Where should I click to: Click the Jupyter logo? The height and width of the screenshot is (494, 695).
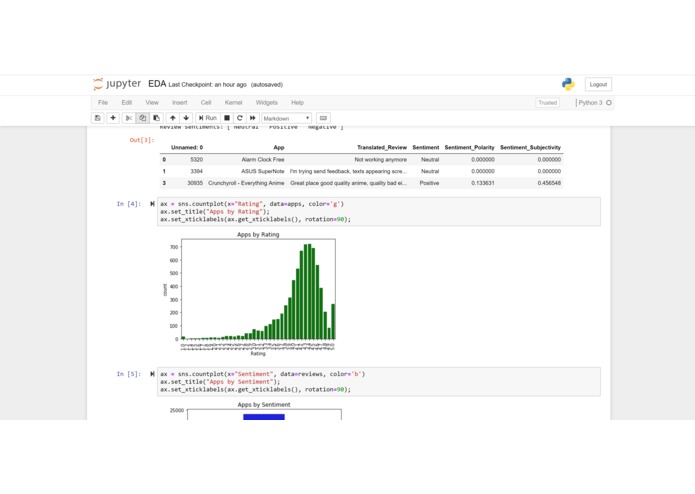(117, 84)
